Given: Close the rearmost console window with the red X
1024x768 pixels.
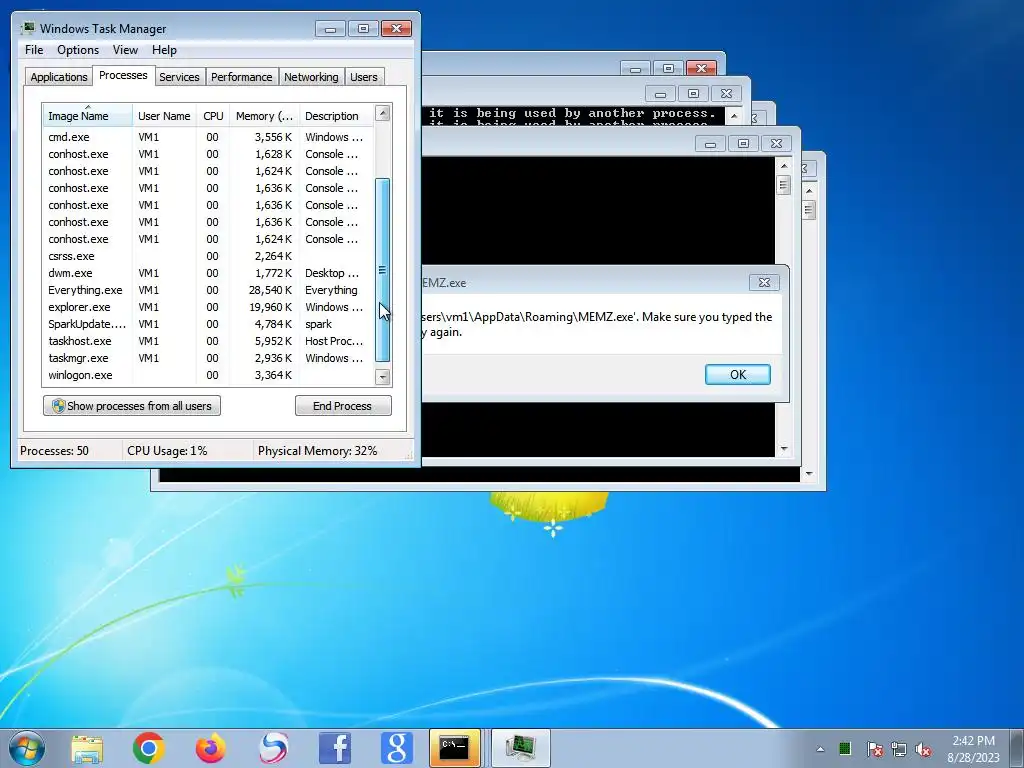Looking at the screenshot, I should [701, 68].
